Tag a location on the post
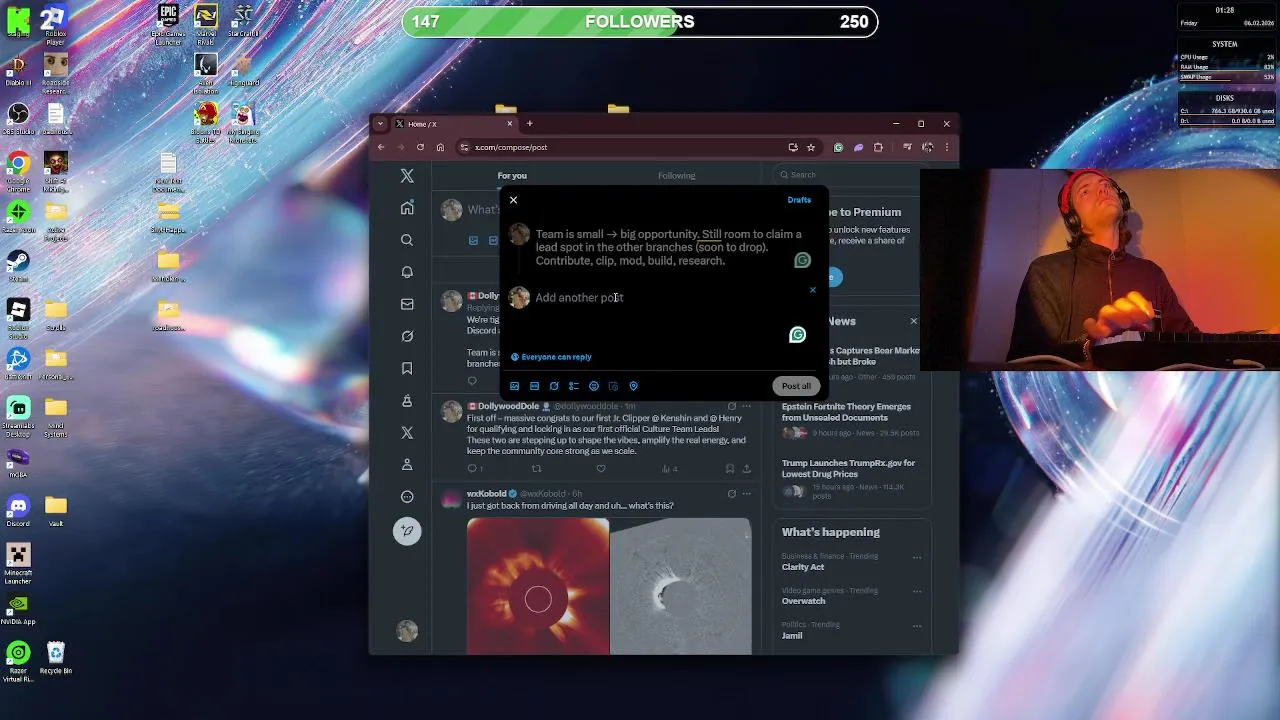1280x720 pixels. coord(633,386)
